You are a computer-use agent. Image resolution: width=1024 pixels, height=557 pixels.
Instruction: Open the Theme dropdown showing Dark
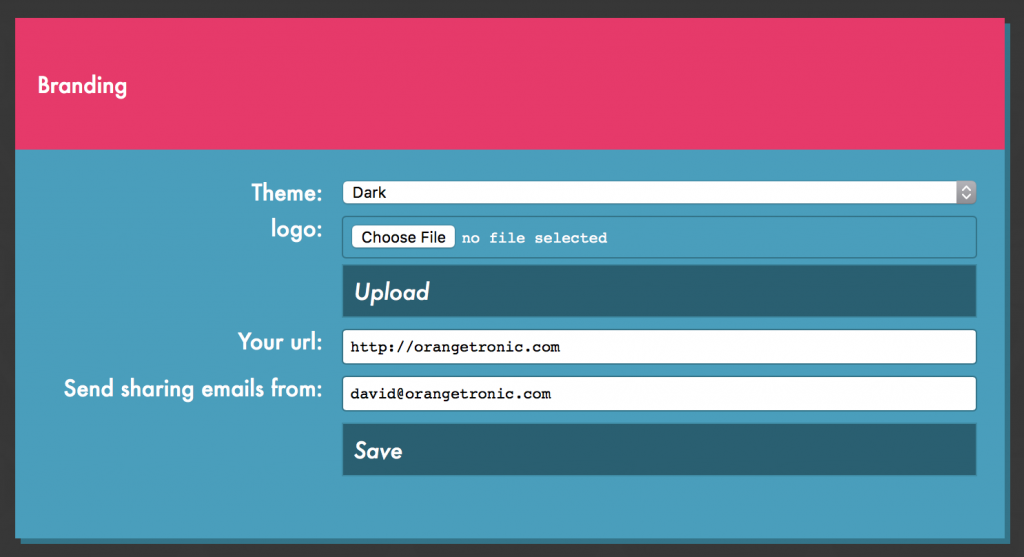[659, 193]
